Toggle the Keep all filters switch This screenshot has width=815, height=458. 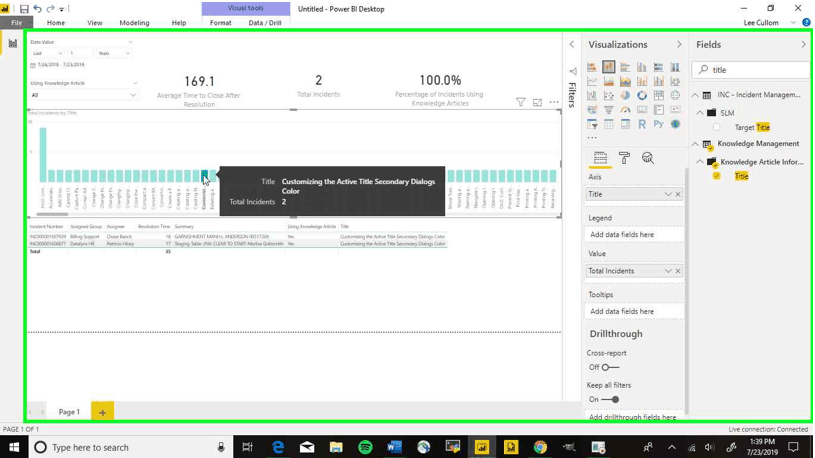coord(610,399)
